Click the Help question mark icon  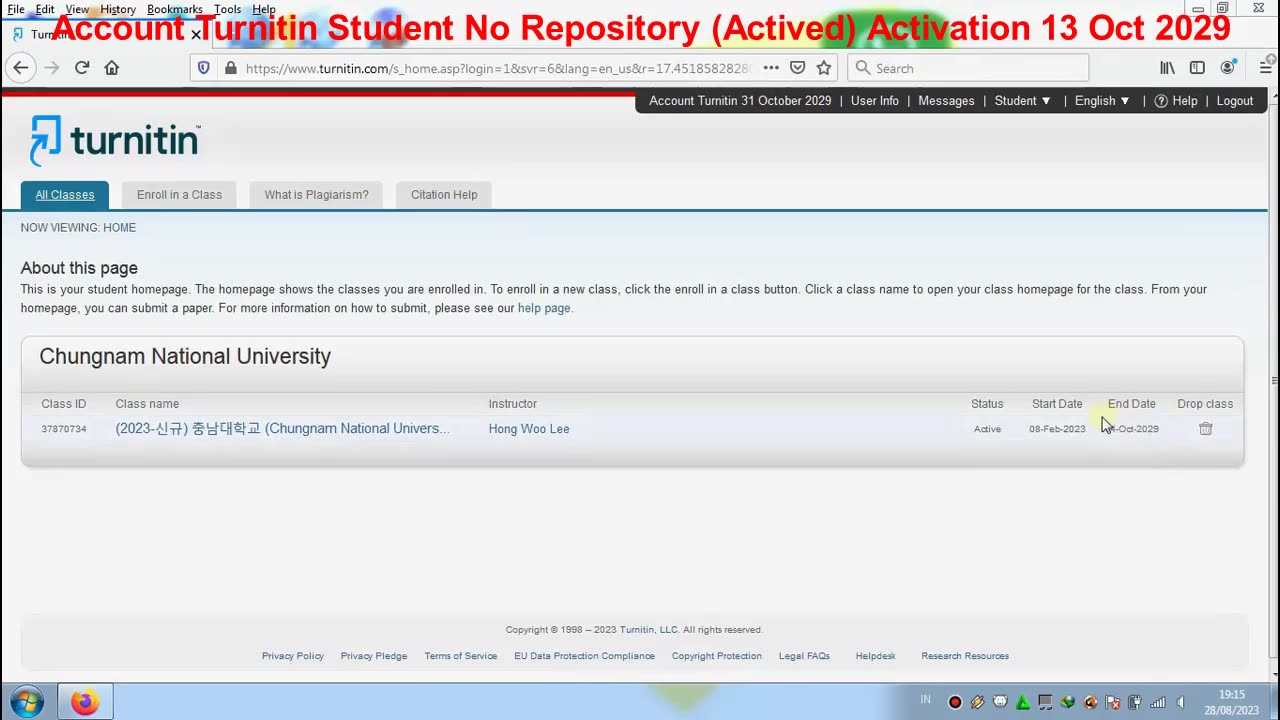point(1161,101)
